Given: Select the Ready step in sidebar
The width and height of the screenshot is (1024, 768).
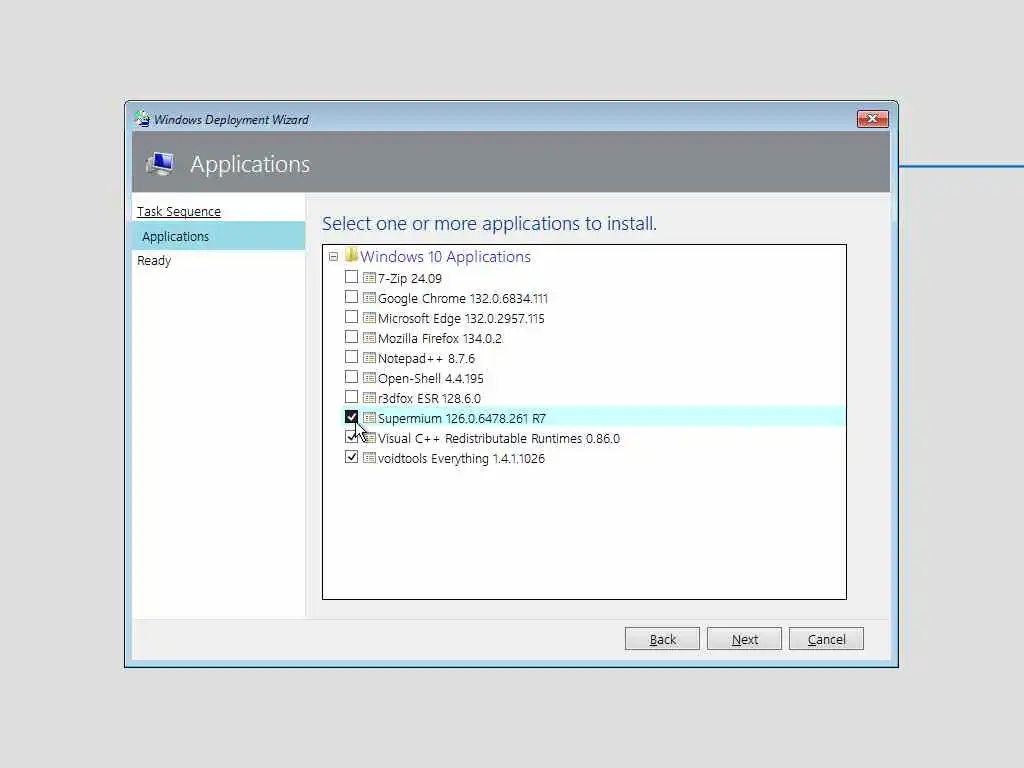Looking at the screenshot, I should click(154, 261).
